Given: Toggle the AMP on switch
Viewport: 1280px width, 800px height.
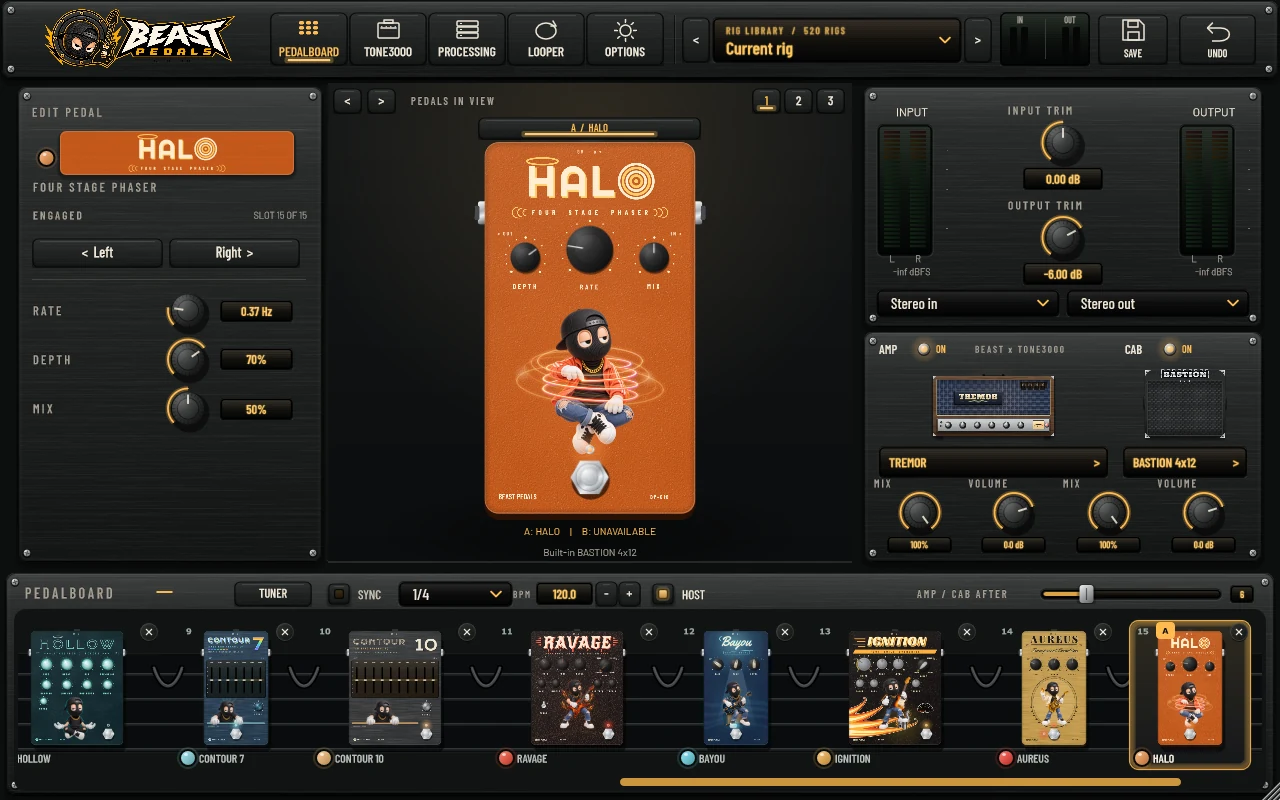Looking at the screenshot, I should (924, 349).
